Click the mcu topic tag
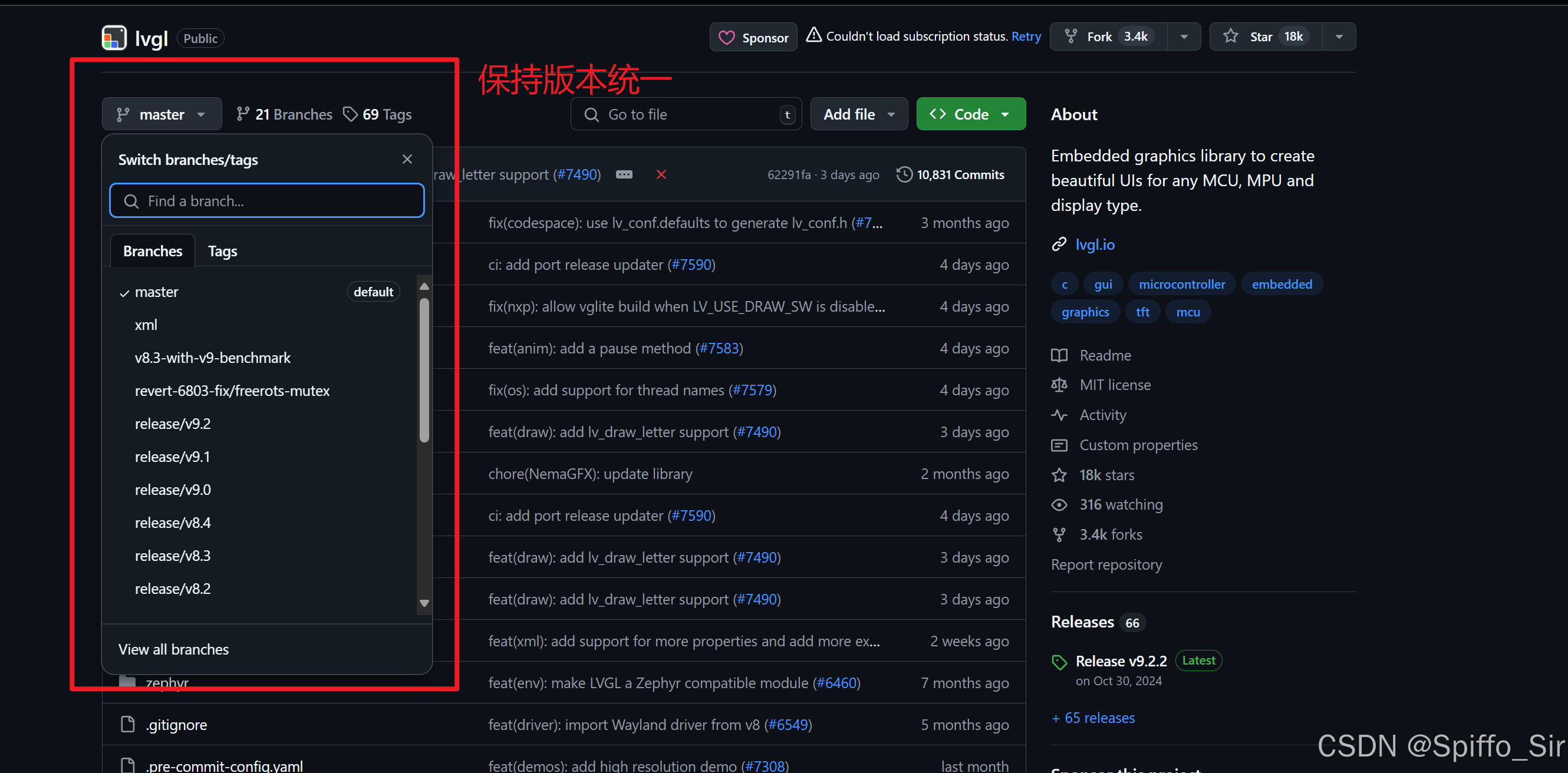The height and width of the screenshot is (773, 1568). coord(1188,312)
